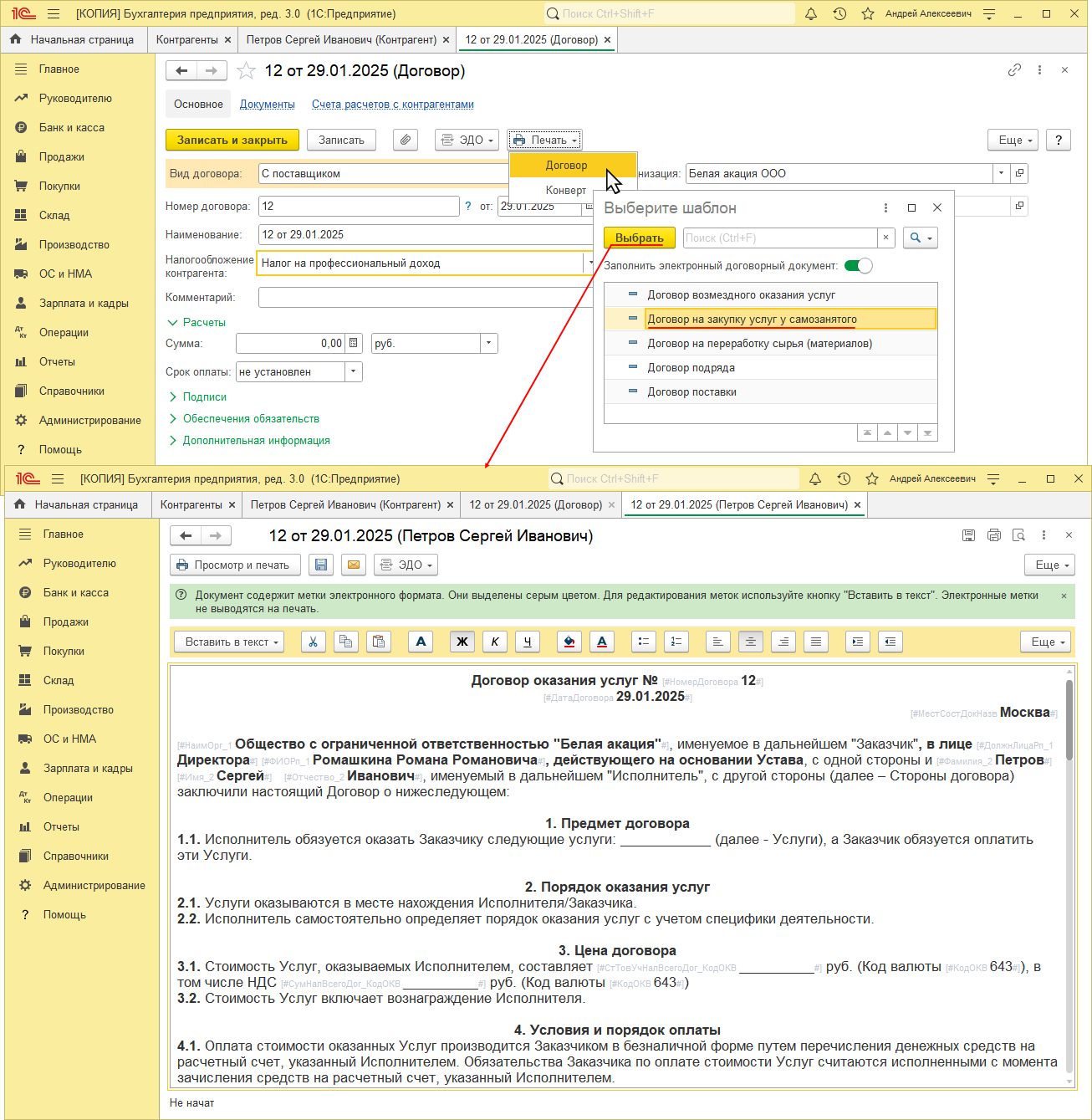This screenshot has height=1120, width=1092.
Task: Open the history icon in the document editor window title bar
Action: 844,478
